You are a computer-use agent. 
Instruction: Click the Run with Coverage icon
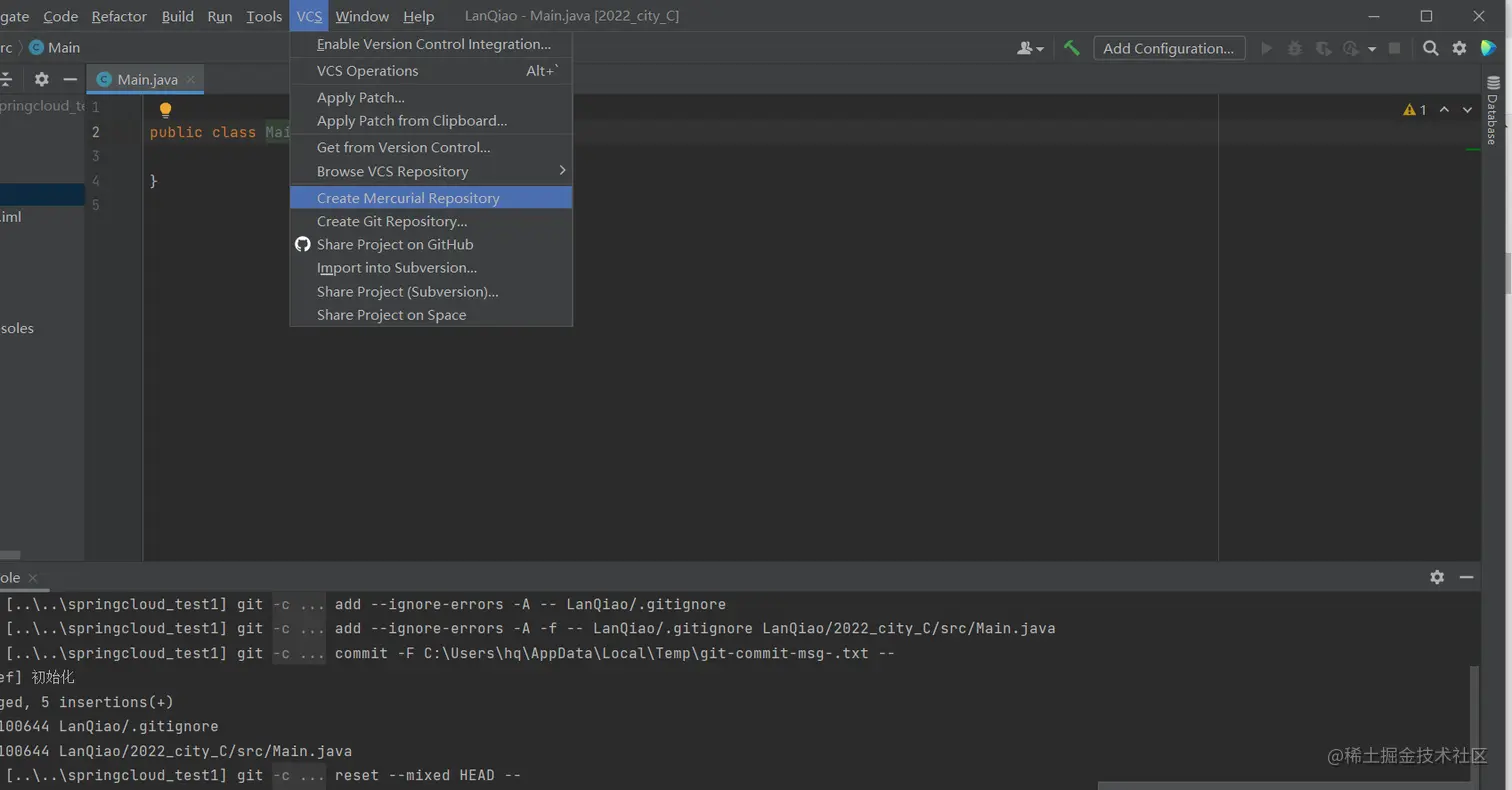tap(1323, 48)
